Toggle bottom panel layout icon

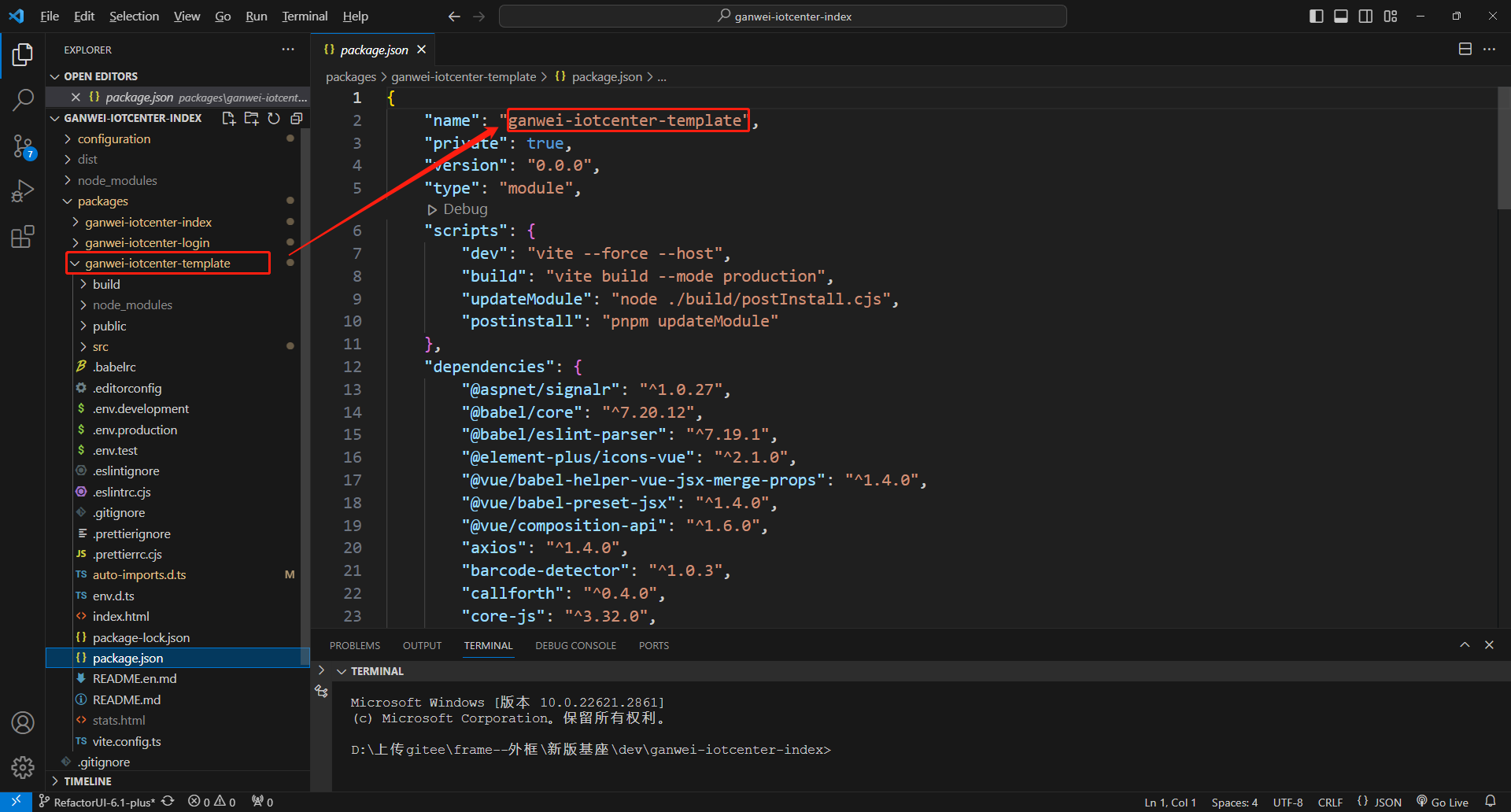coord(1341,16)
